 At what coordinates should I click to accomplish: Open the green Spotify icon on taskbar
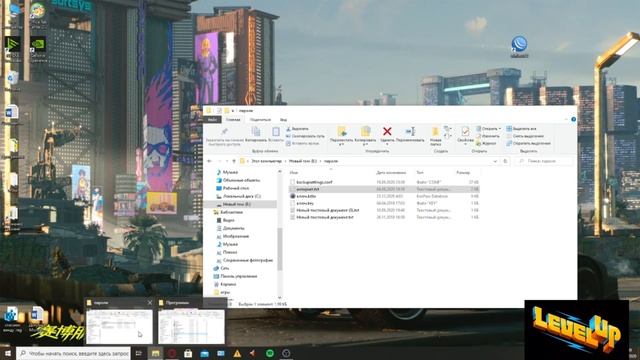pyautogui.click(x=270, y=353)
